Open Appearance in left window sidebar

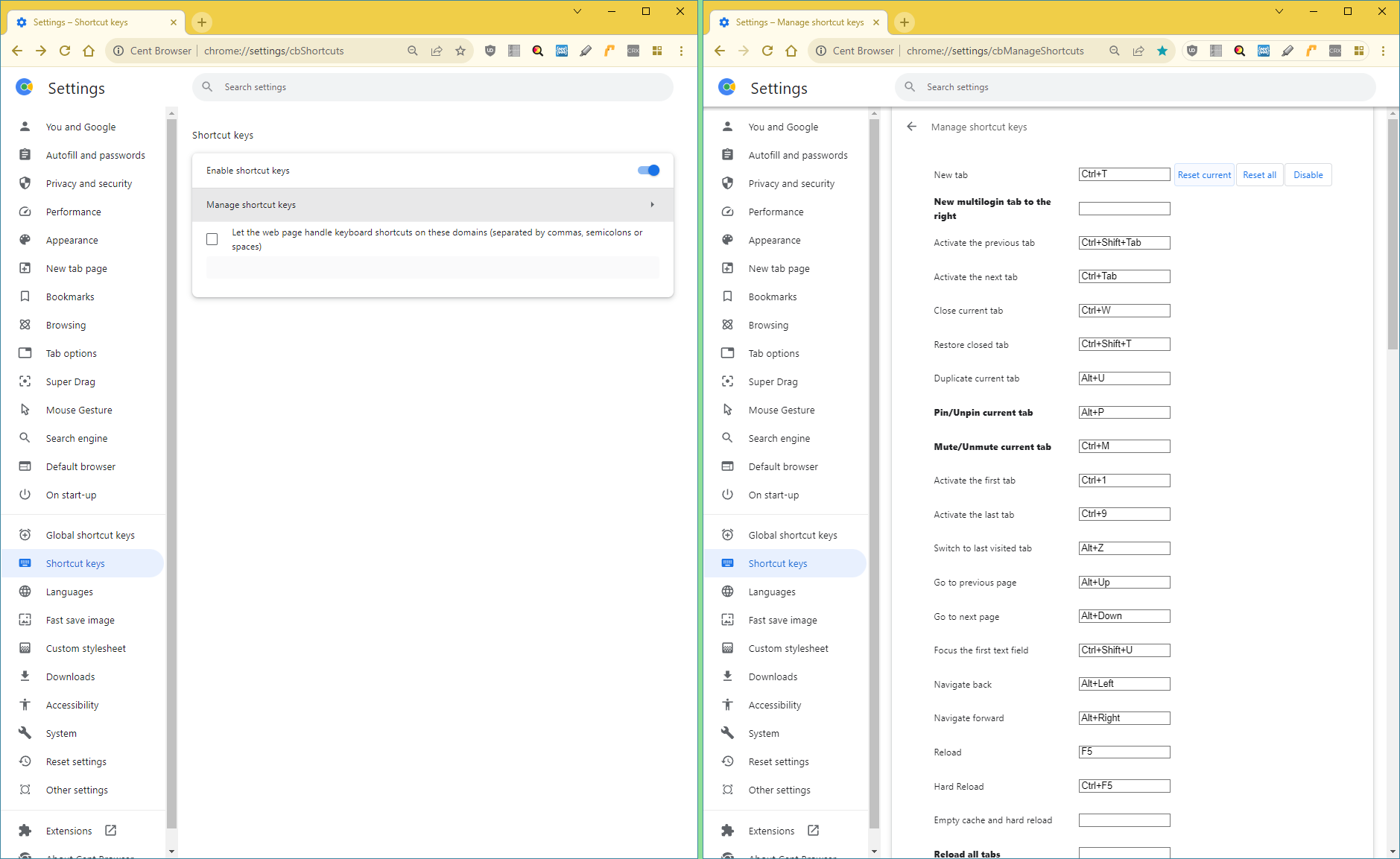click(72, 240)
